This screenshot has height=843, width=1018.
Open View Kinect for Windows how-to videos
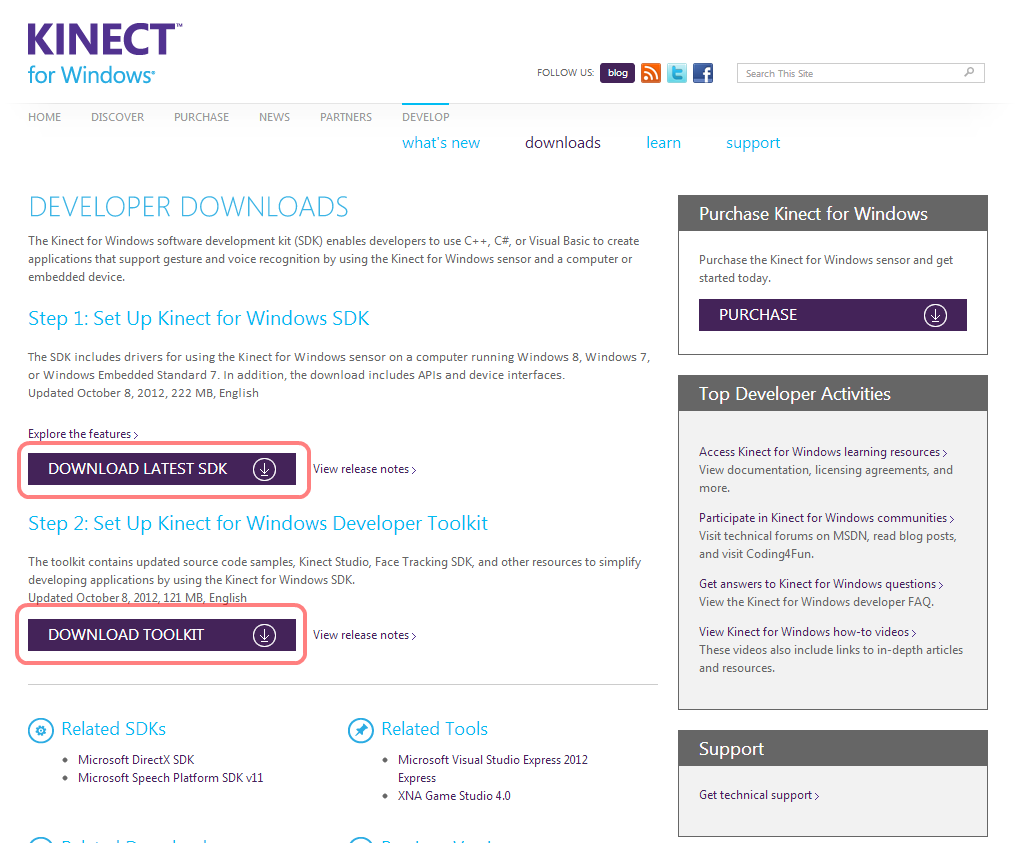coord(806,632)
